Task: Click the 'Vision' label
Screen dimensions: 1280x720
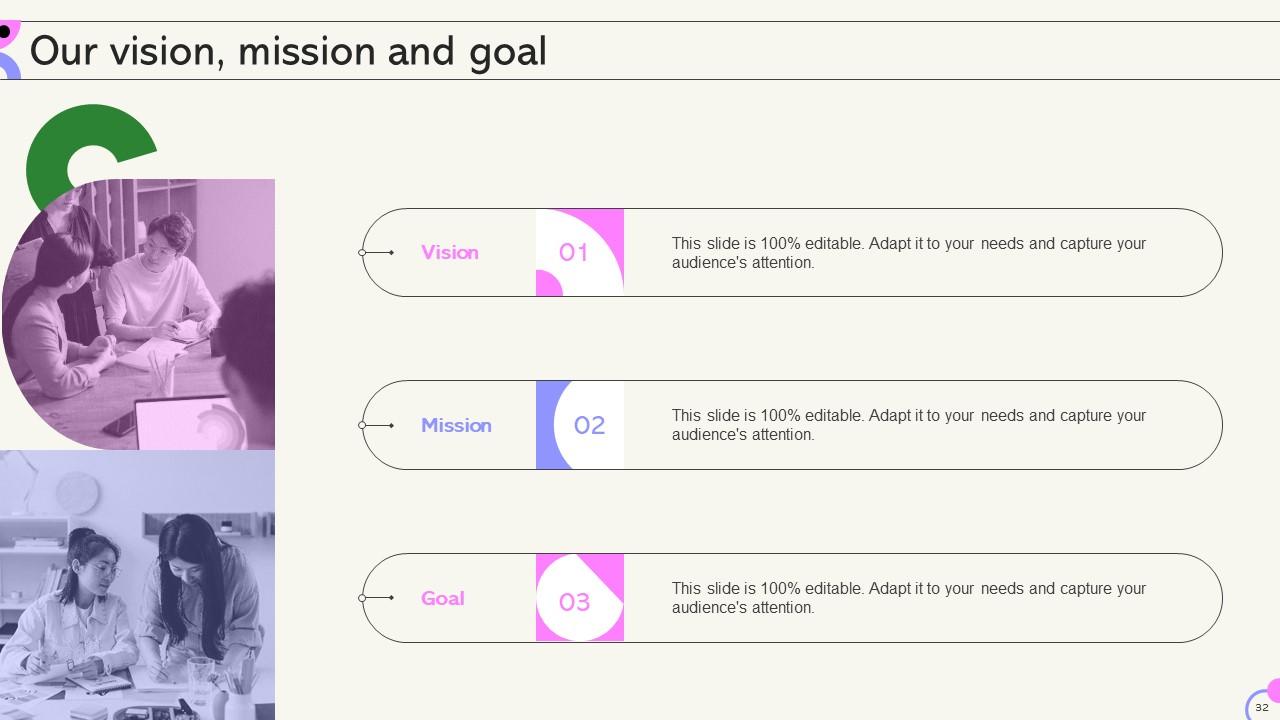Action: pos(449,252)
